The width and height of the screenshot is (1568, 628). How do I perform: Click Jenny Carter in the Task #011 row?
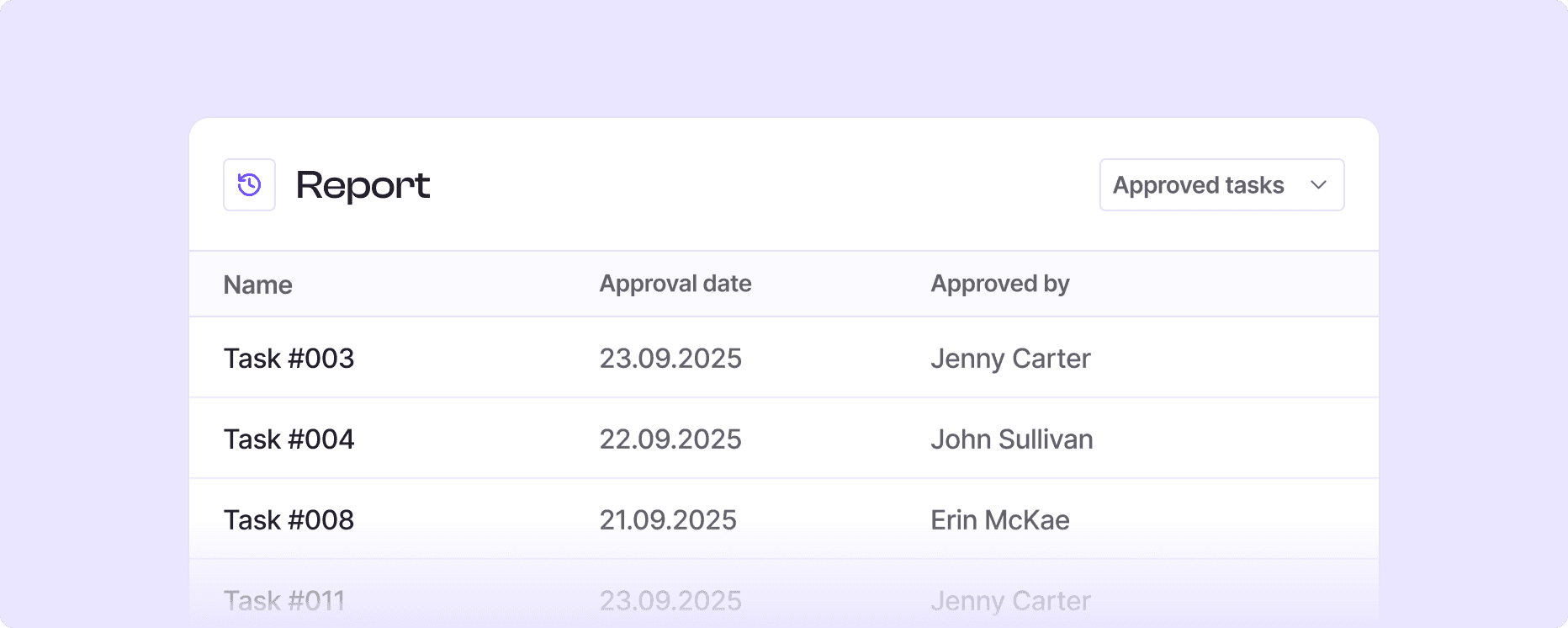pyautogui.click(x=1010, y=600)
